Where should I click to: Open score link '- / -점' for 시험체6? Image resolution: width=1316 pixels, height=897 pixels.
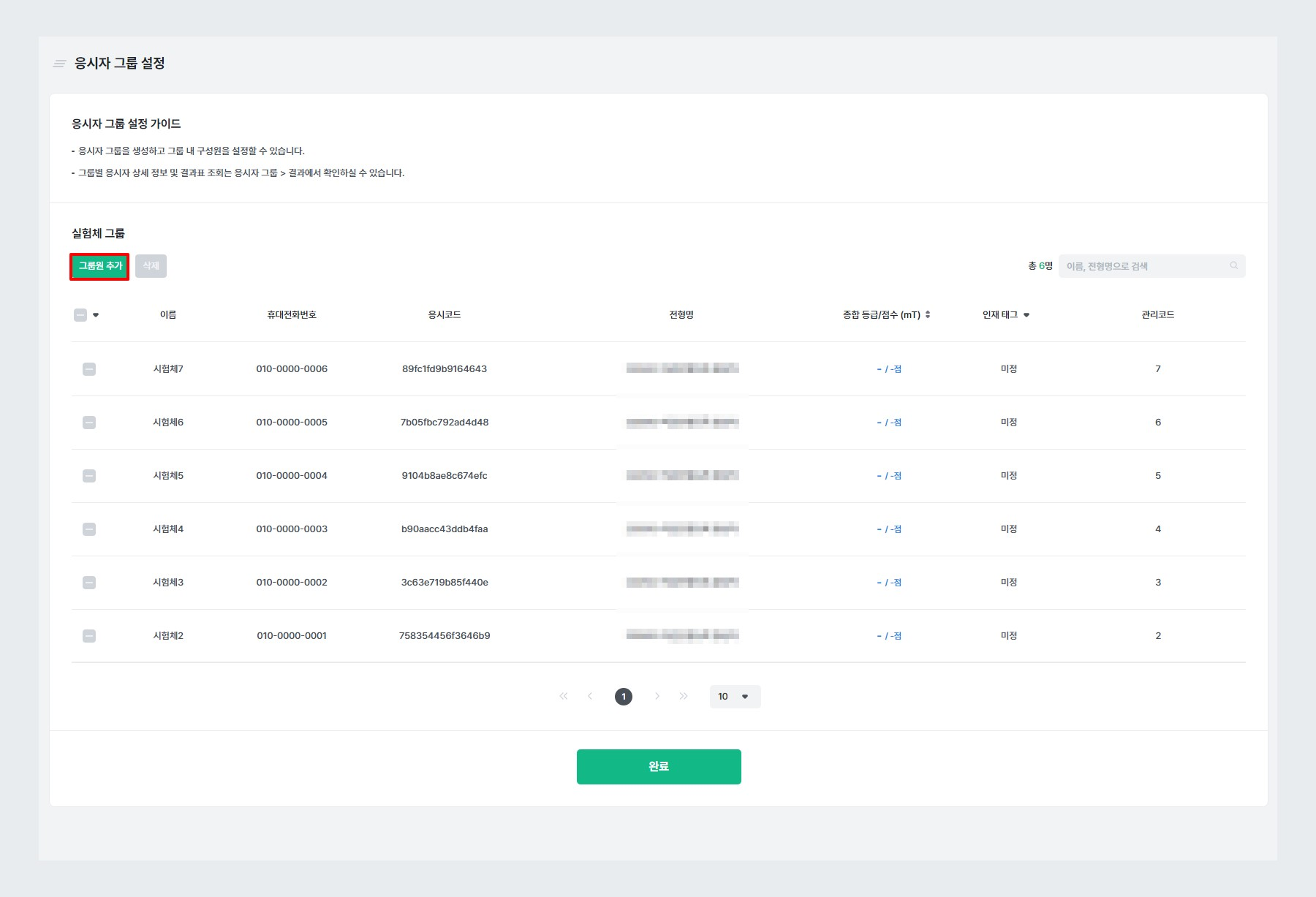[889, 423]
